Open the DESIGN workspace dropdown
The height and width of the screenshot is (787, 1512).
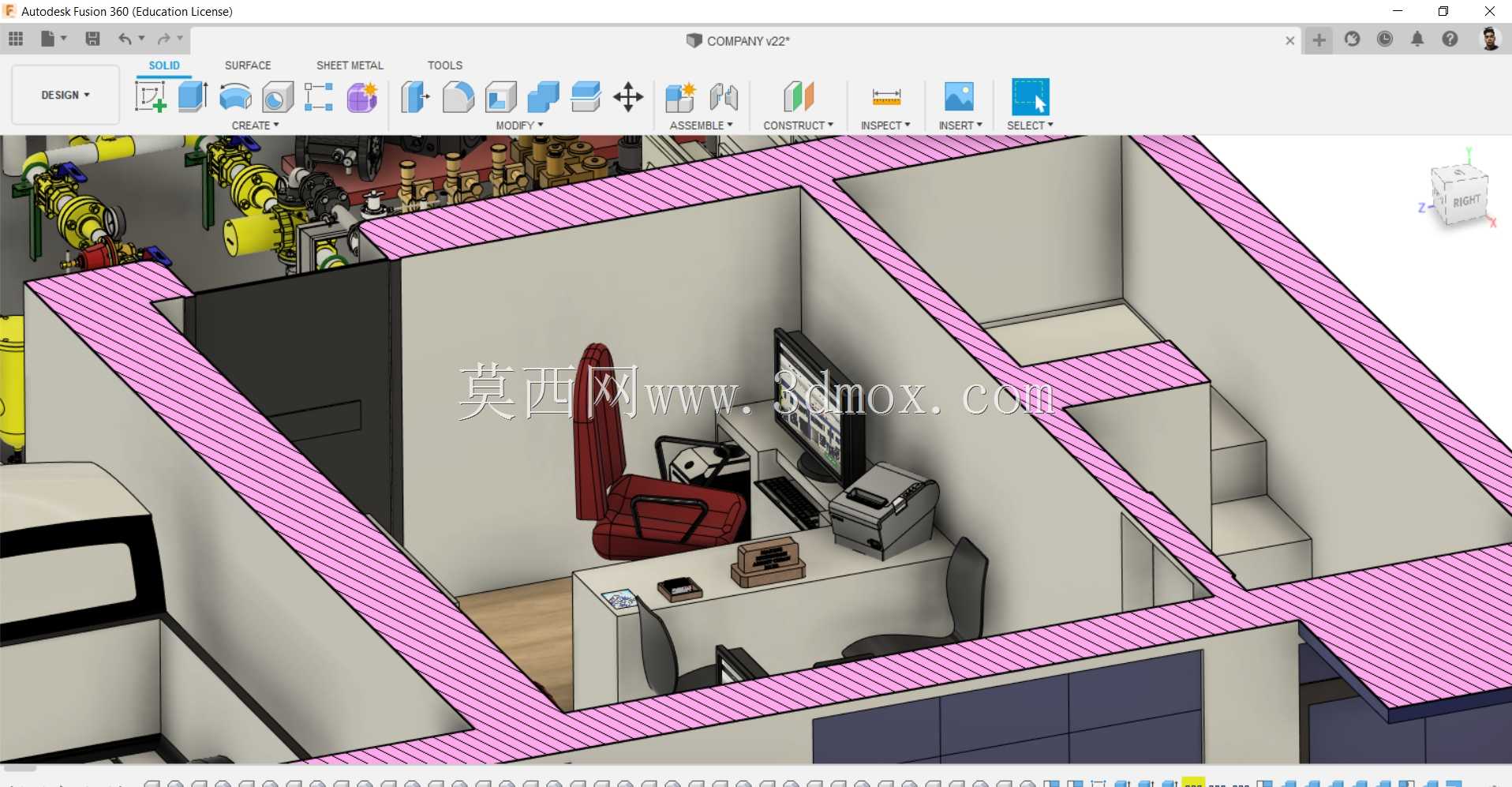65,95
